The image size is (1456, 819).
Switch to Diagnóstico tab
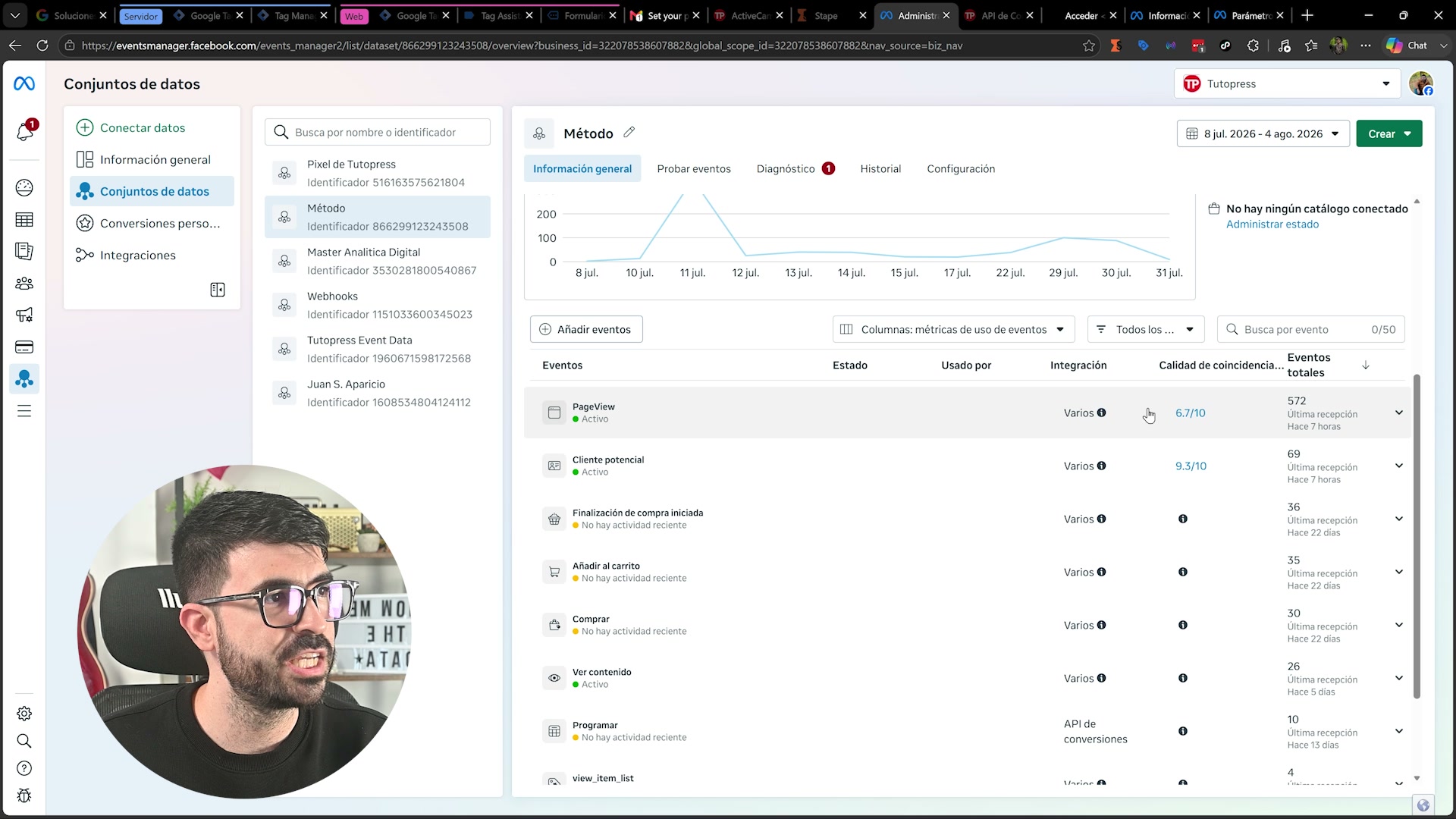[795, 168]
